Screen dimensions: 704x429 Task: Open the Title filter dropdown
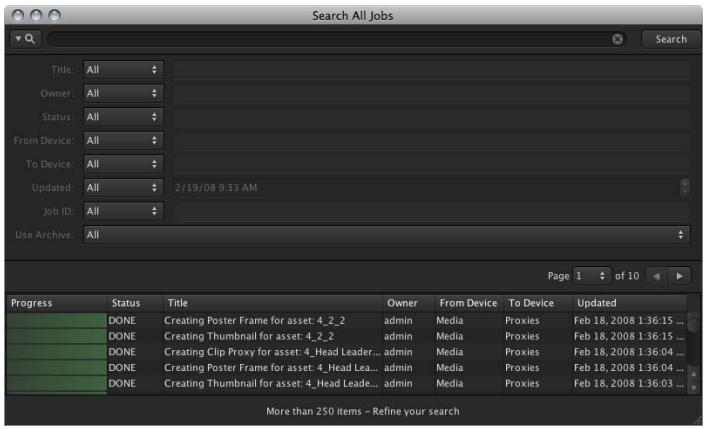pyautogui.click(x=123, y=70)
